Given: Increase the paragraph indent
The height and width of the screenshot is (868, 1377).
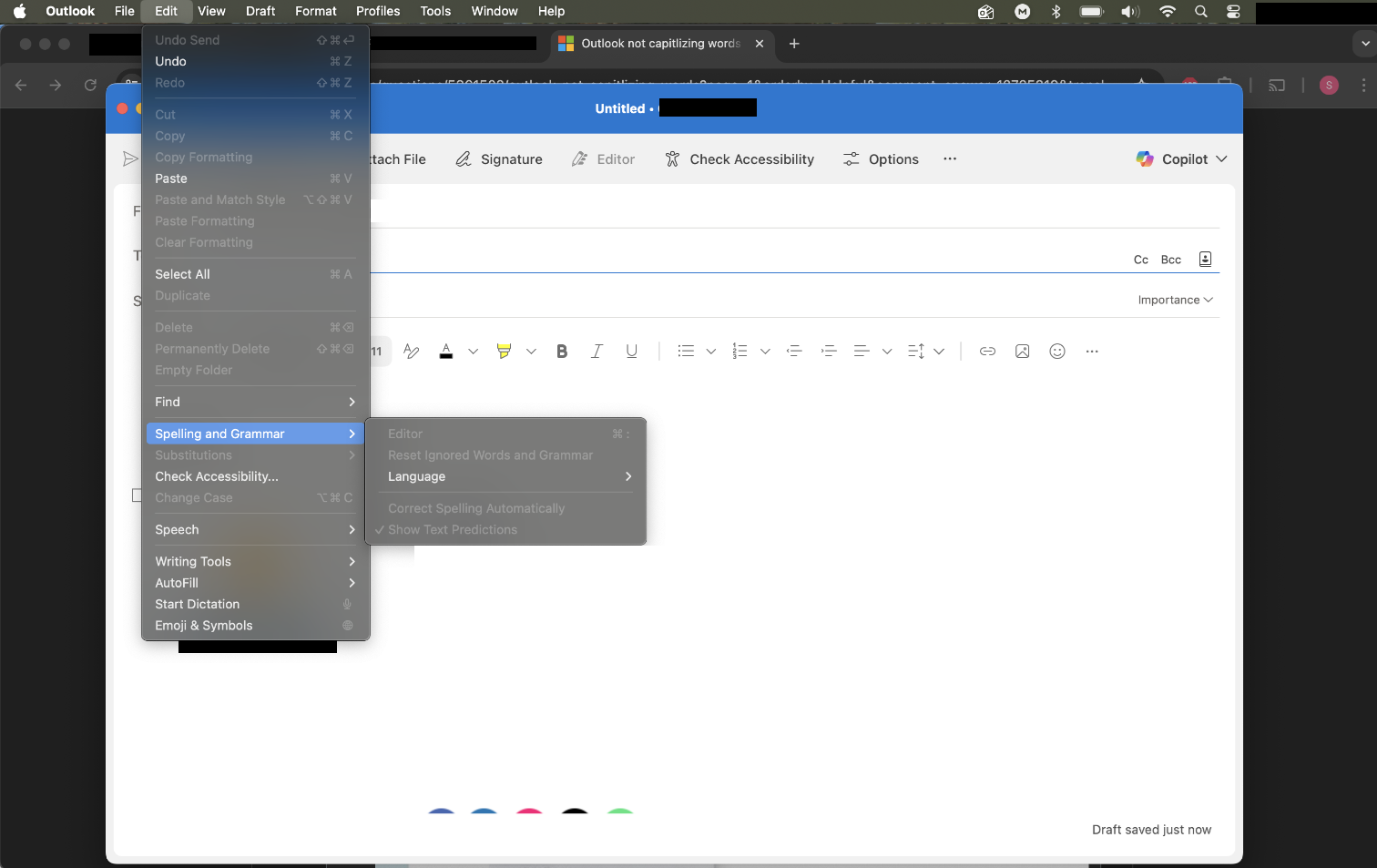Looking at the screenshot, I should pyautogui.click(x=829, y=352).
